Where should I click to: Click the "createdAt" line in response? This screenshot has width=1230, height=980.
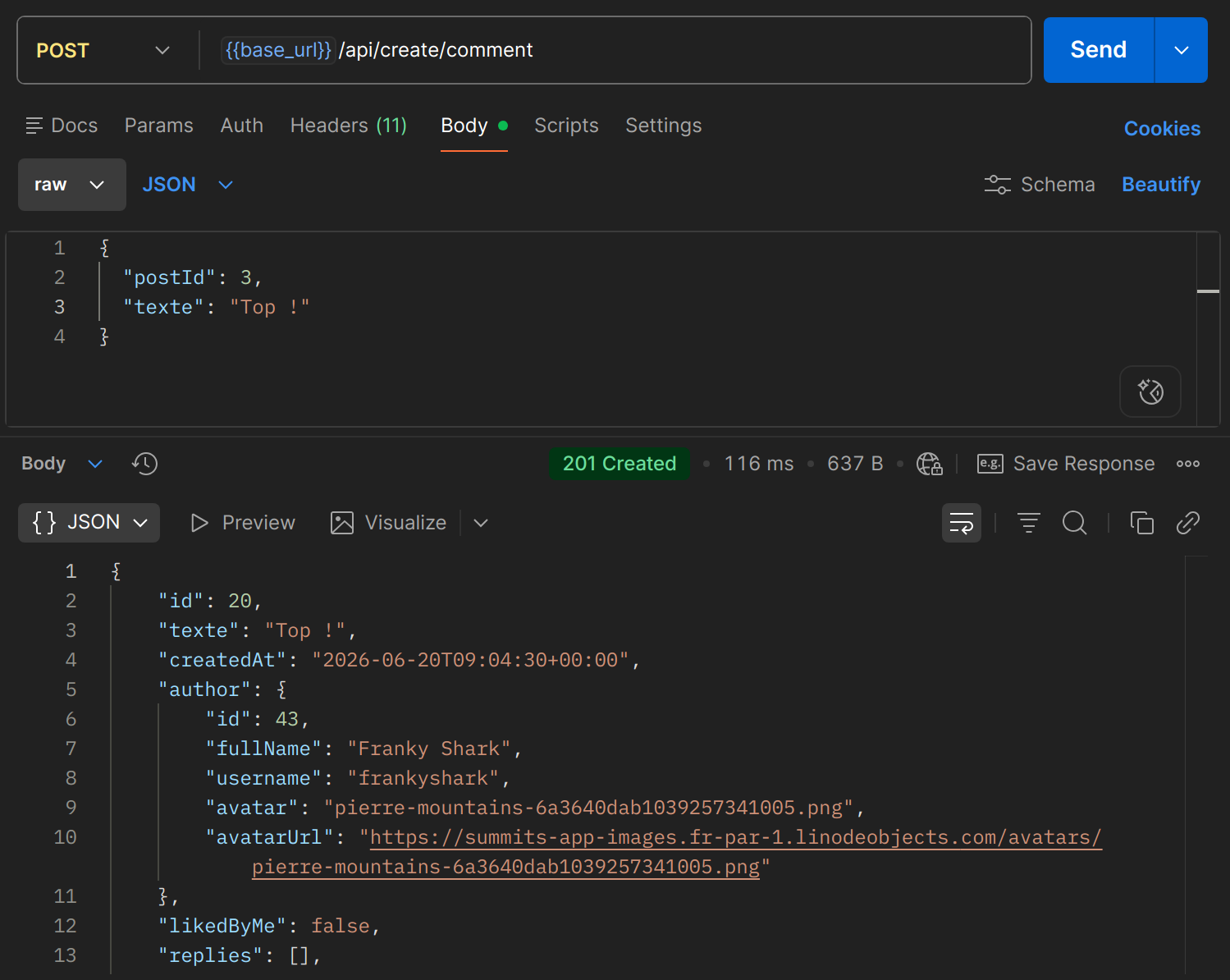(x=399, y=660)
